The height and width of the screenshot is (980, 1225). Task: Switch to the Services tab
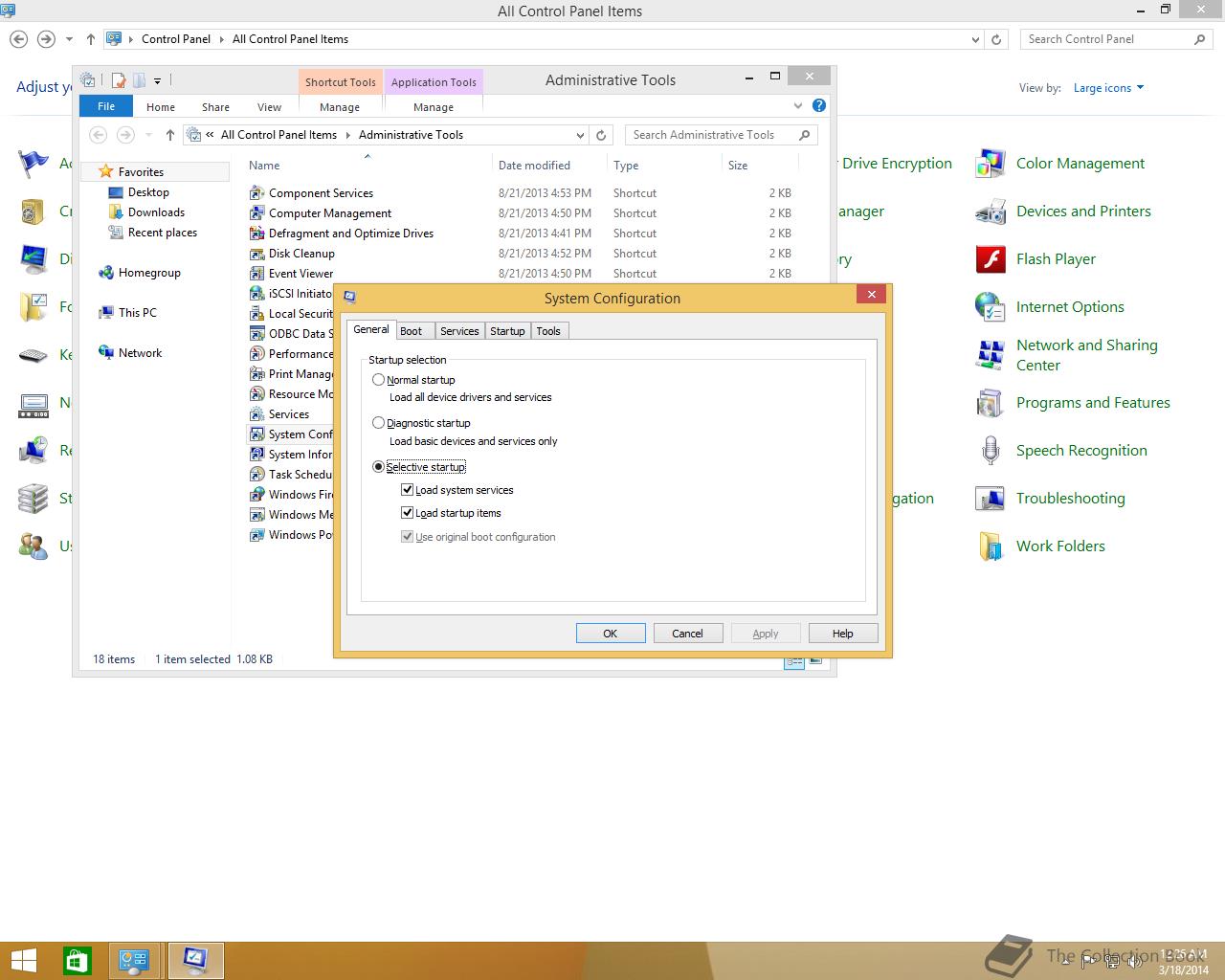click(459, 331)
